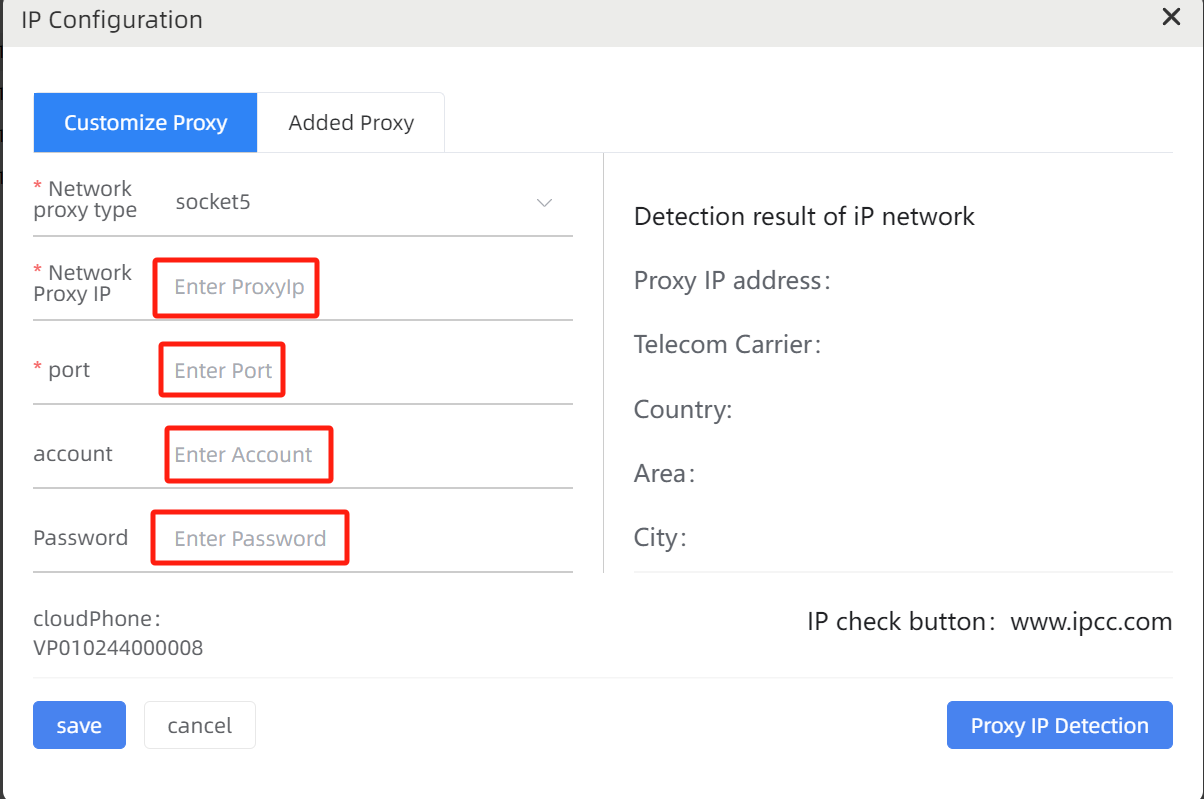Click the Country result label
Screen dimensions: 1204x799
[x=683, y=410]
